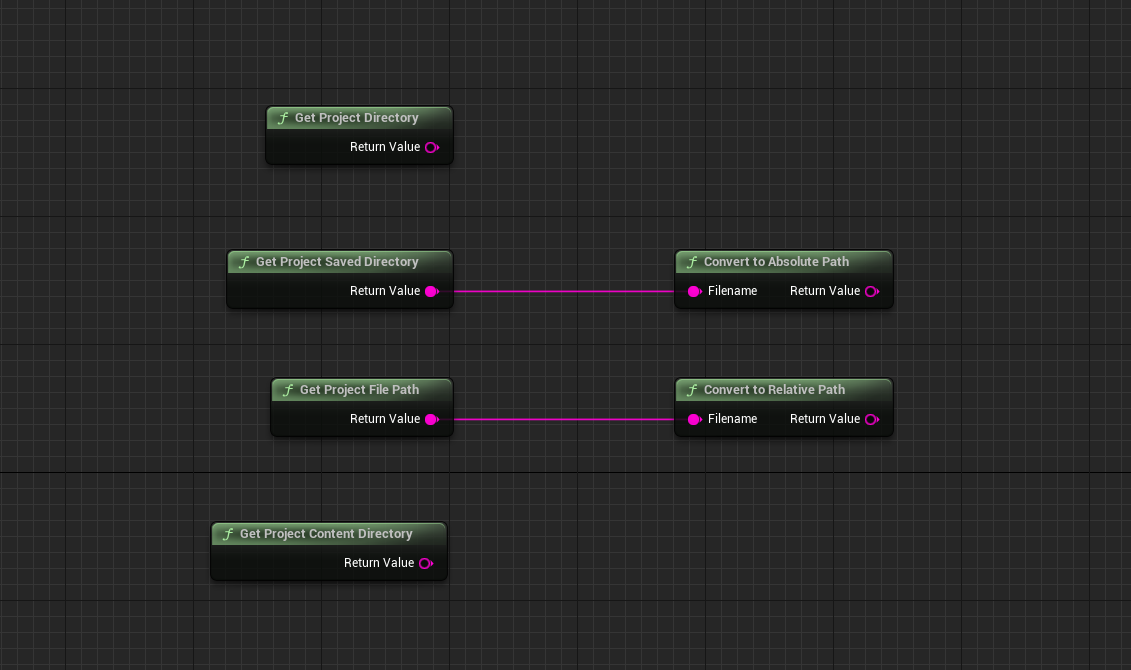The image size is (1131, 670).
Task: Click the function icon on Get Project Content Directory
Action: click(228, 534)
